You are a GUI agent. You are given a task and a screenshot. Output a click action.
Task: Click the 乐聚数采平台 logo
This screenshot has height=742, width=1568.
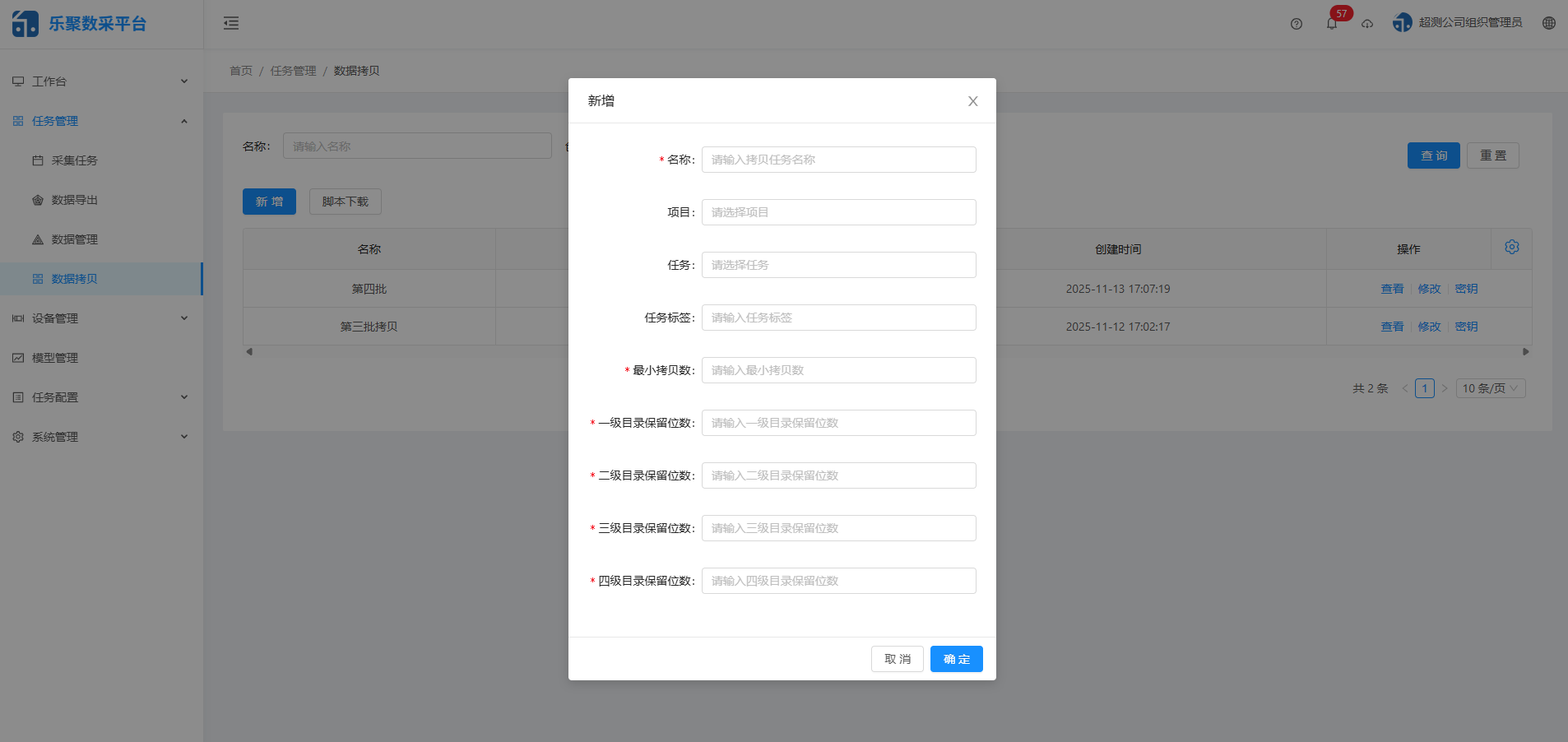click(x=80, y=24)
